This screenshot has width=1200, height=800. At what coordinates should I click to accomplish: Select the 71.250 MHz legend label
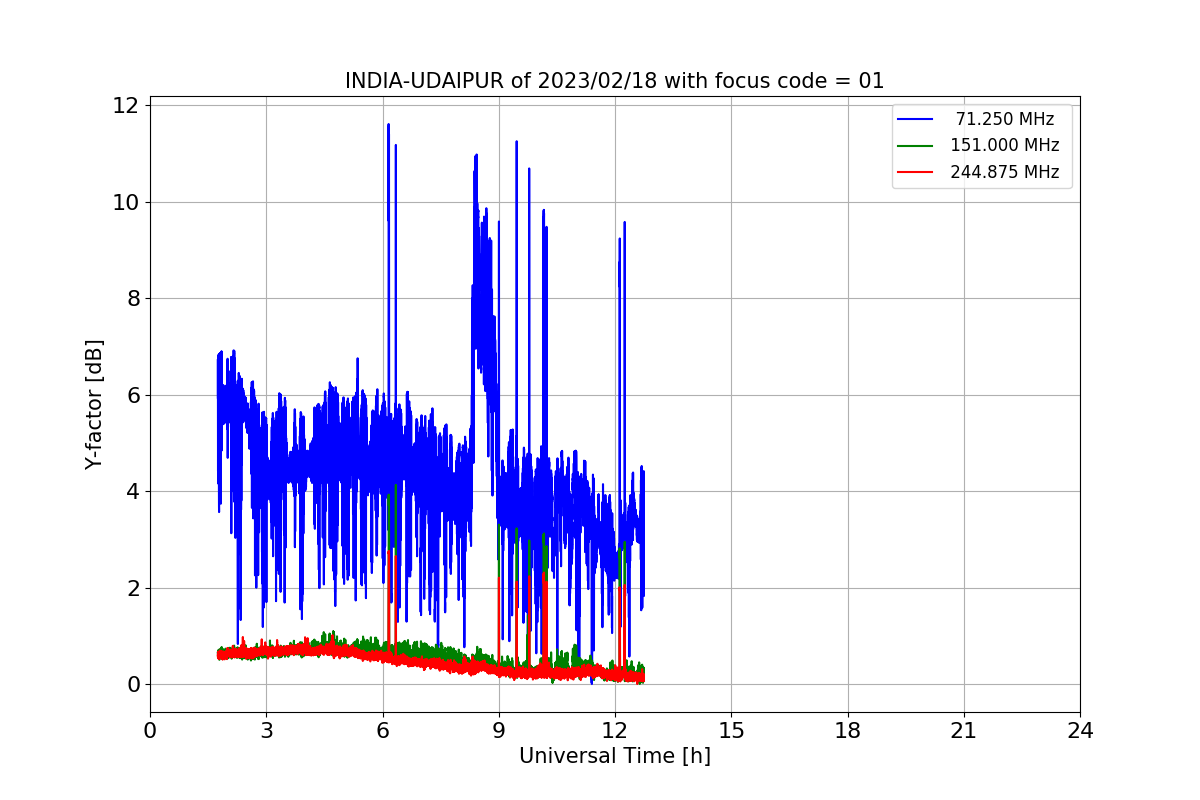(x=1005, y=119)
